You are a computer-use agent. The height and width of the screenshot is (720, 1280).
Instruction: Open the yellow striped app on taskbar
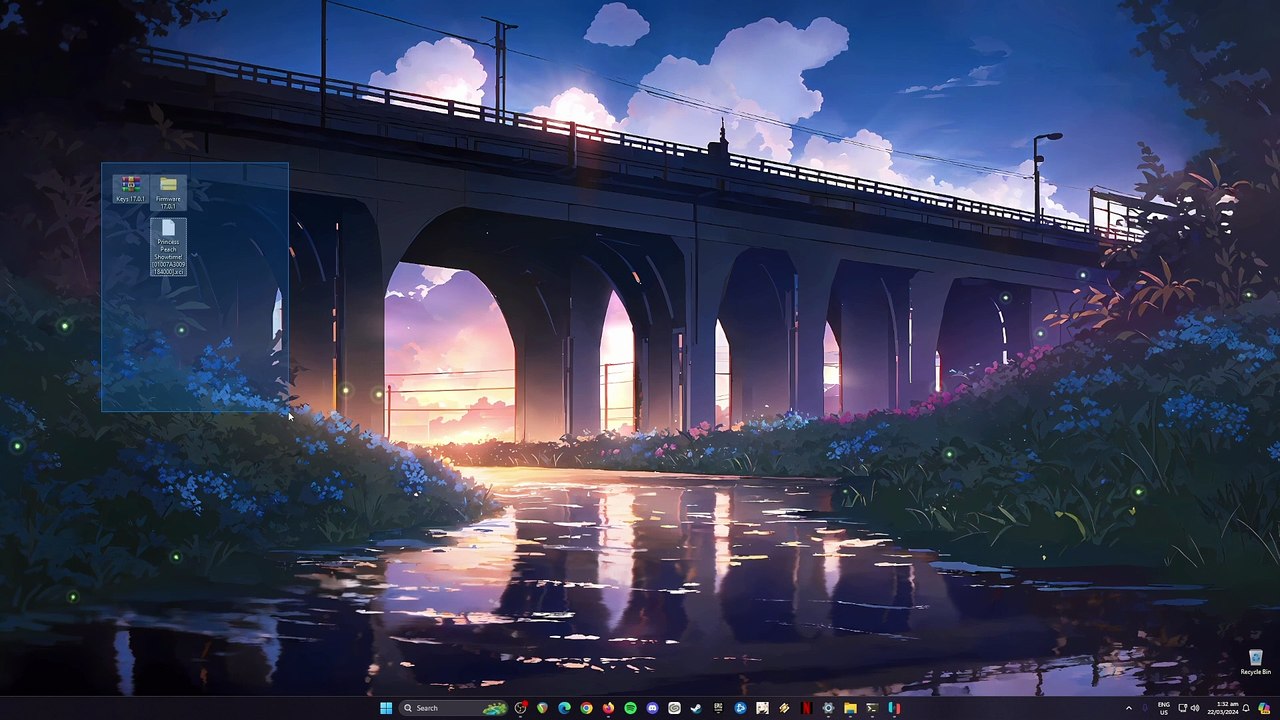pyautogui.click(x=784, y=708)
